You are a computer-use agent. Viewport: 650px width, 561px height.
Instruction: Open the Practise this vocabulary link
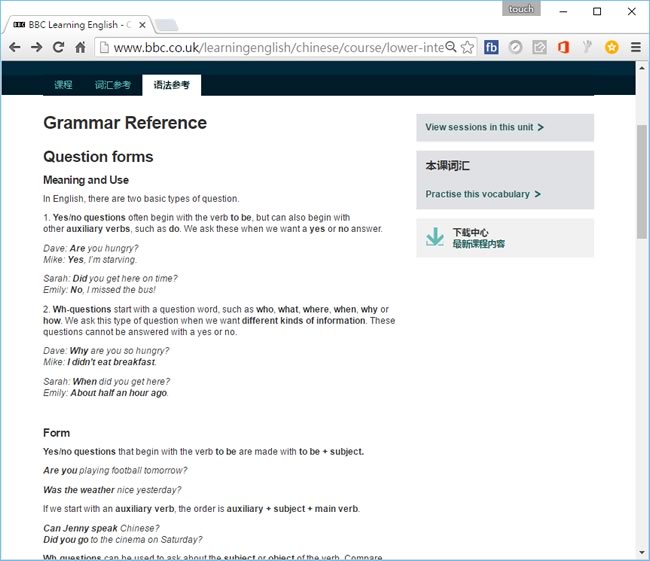coord(483,194)
